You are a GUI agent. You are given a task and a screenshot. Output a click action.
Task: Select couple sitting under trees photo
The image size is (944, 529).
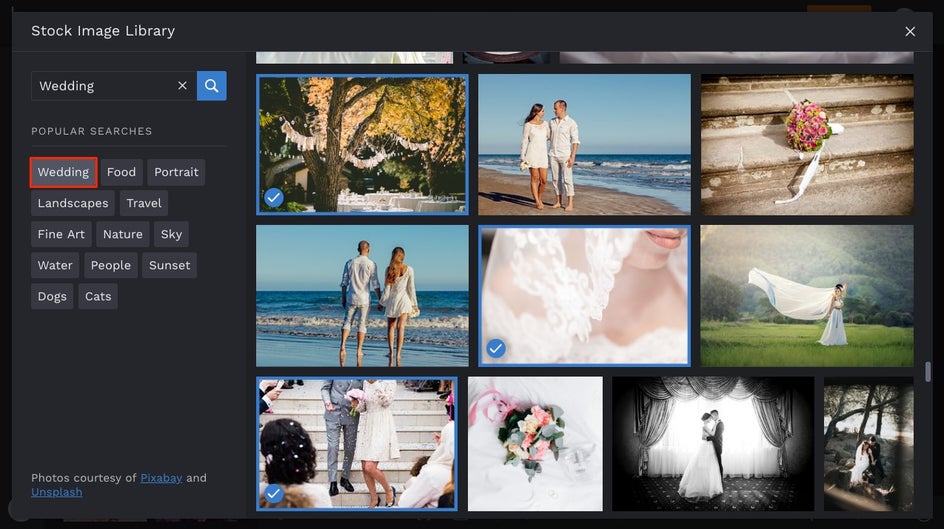pyautogui.click(x=868, y=444)
